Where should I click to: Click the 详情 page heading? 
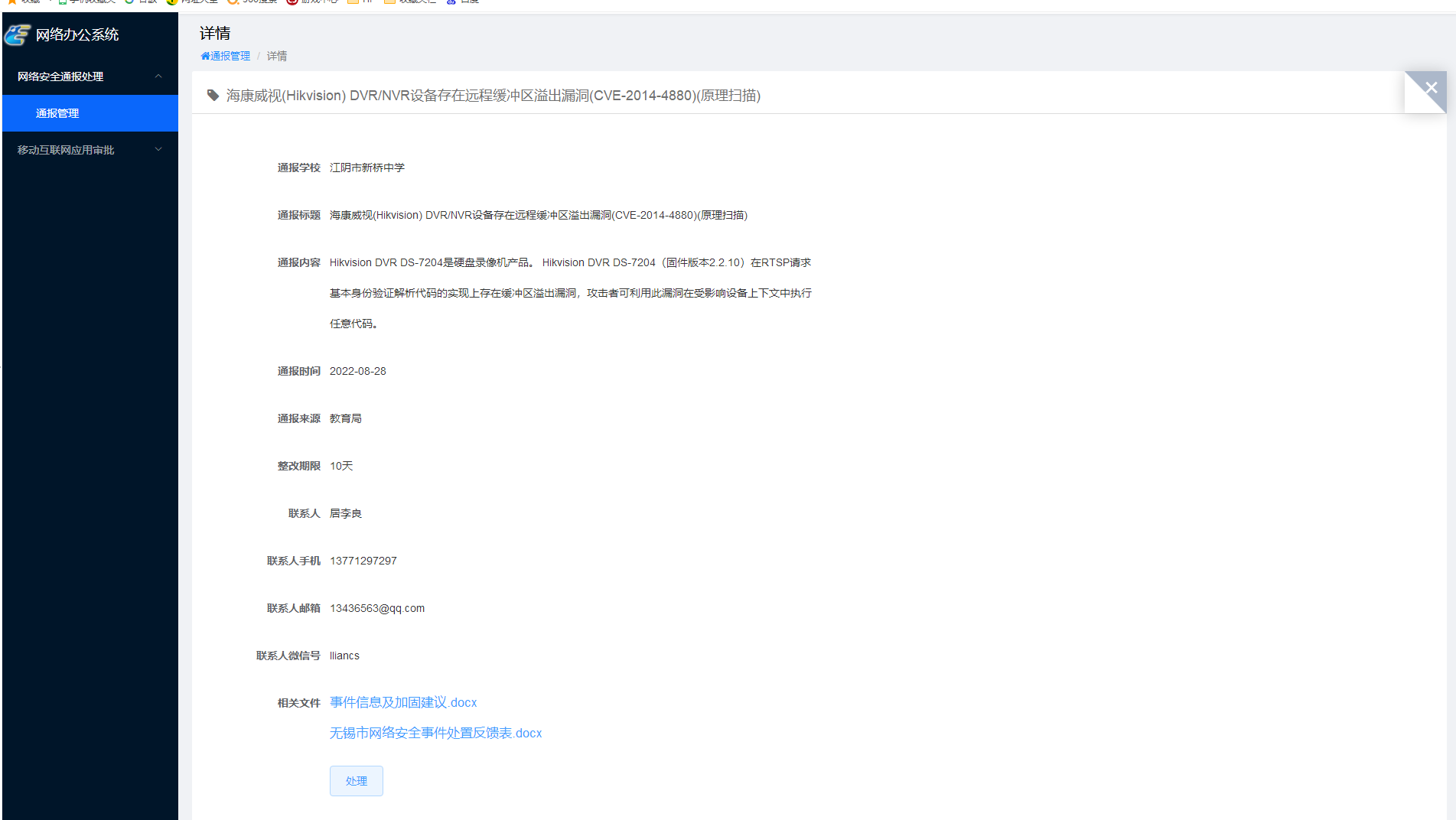215,33
